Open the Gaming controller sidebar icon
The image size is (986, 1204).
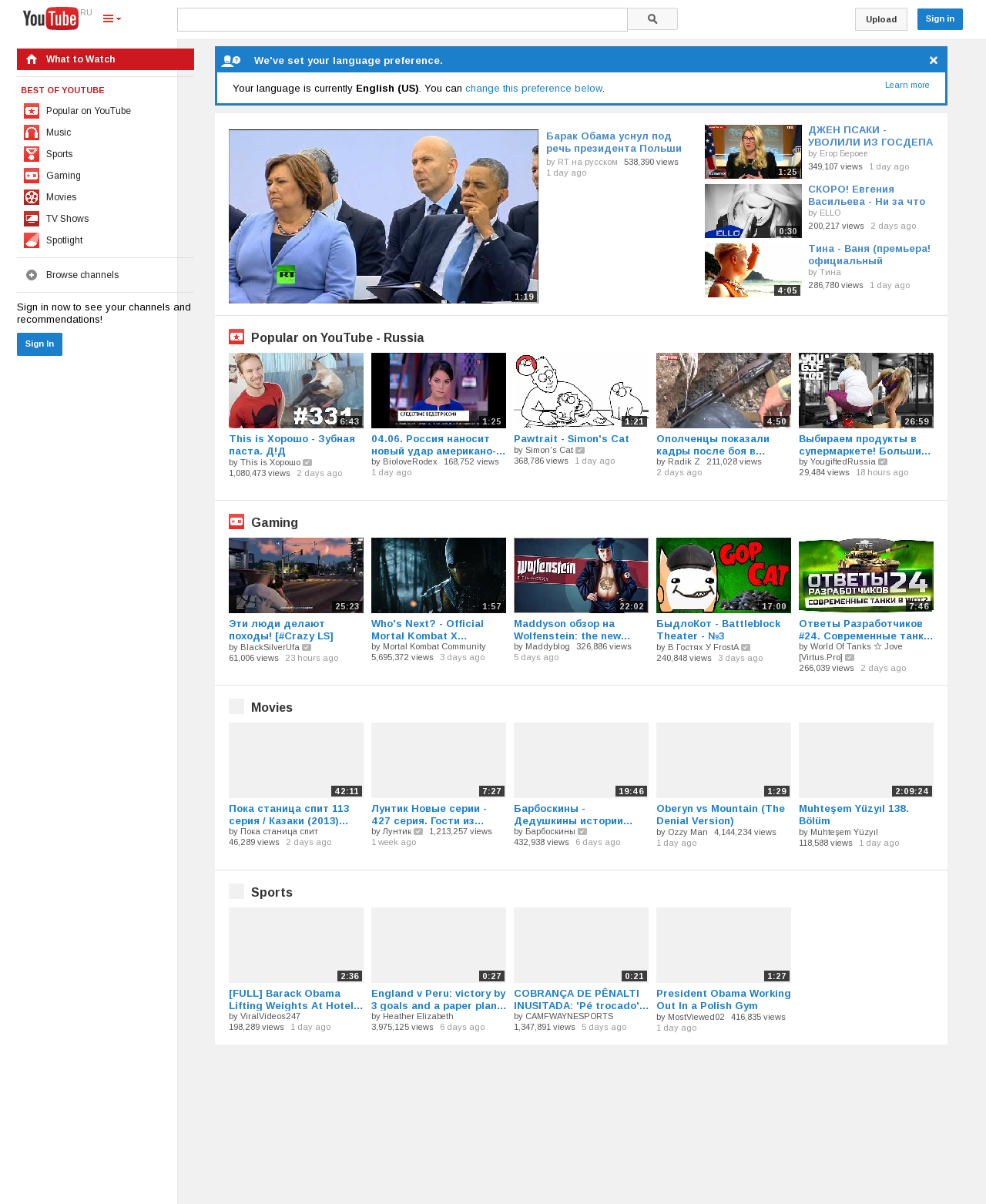(32, 176)
